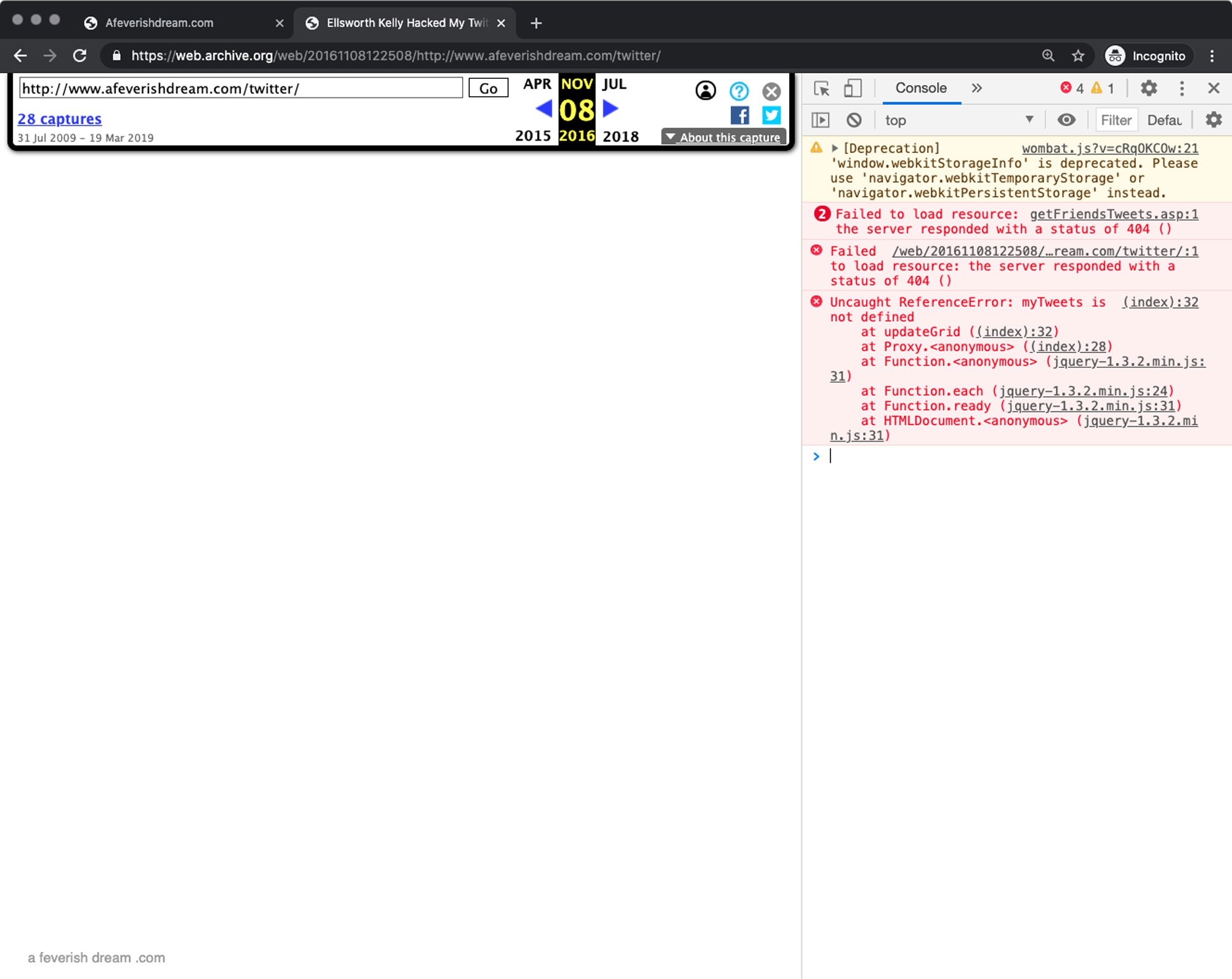
Task: Open Wayback Machine help question icon
Action: pyautogui.click(x=739, y=91)
